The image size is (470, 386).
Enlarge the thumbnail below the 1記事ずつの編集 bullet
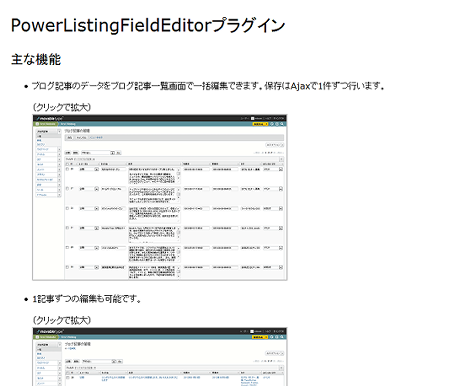click(160, 357)
